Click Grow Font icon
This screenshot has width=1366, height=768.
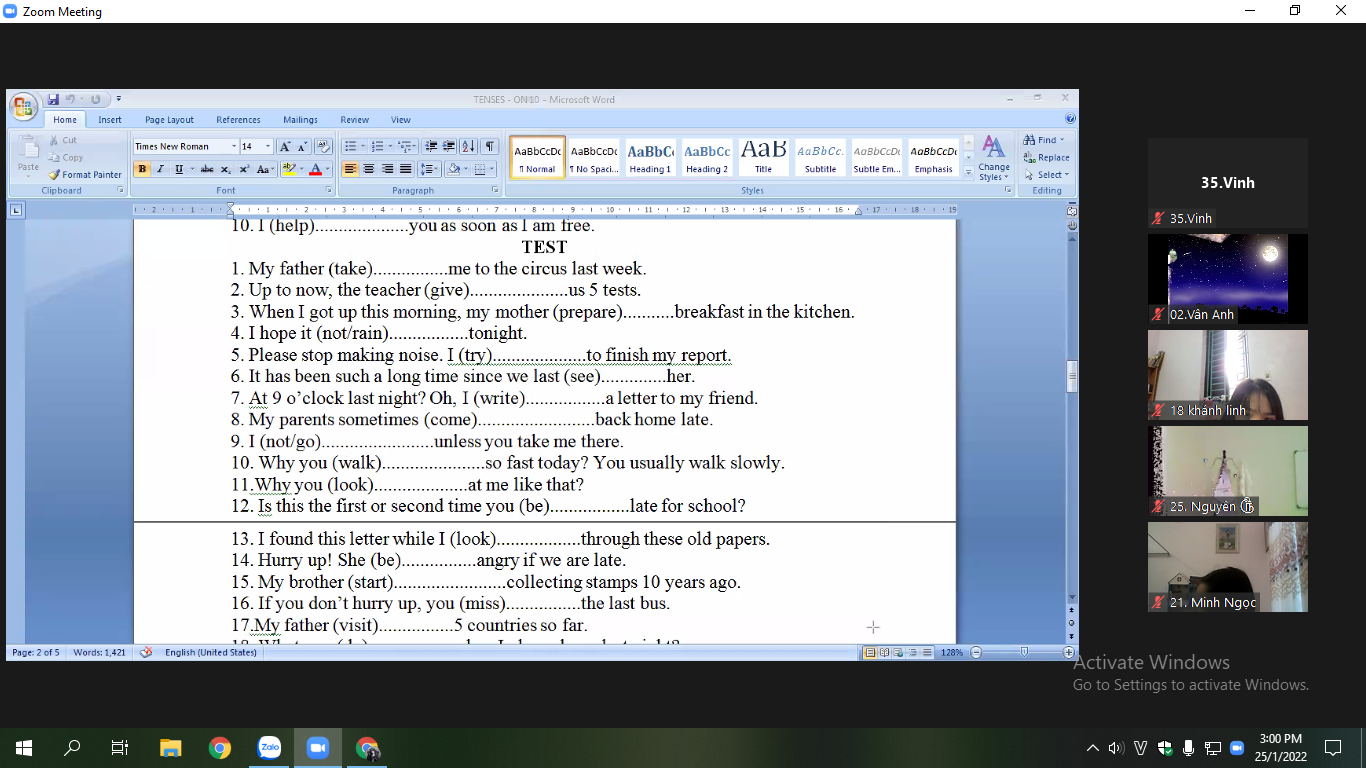point(285,146)
